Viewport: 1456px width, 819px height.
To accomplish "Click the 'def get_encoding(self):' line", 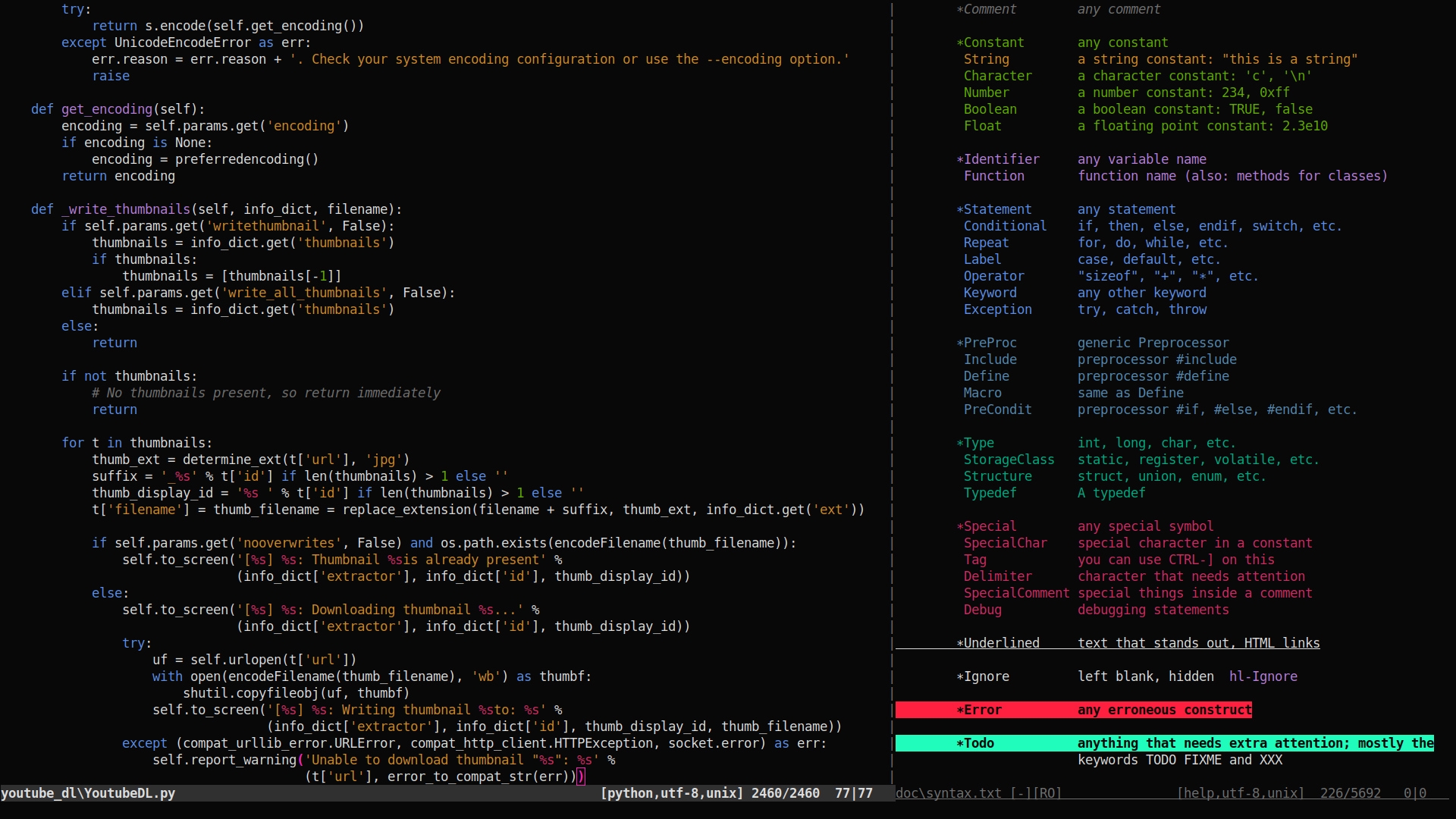I will click(x=118, y=109).
